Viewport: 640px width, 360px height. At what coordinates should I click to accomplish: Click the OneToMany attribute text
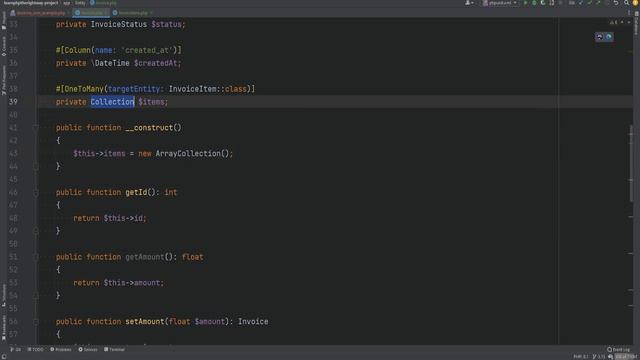point(84,89)
